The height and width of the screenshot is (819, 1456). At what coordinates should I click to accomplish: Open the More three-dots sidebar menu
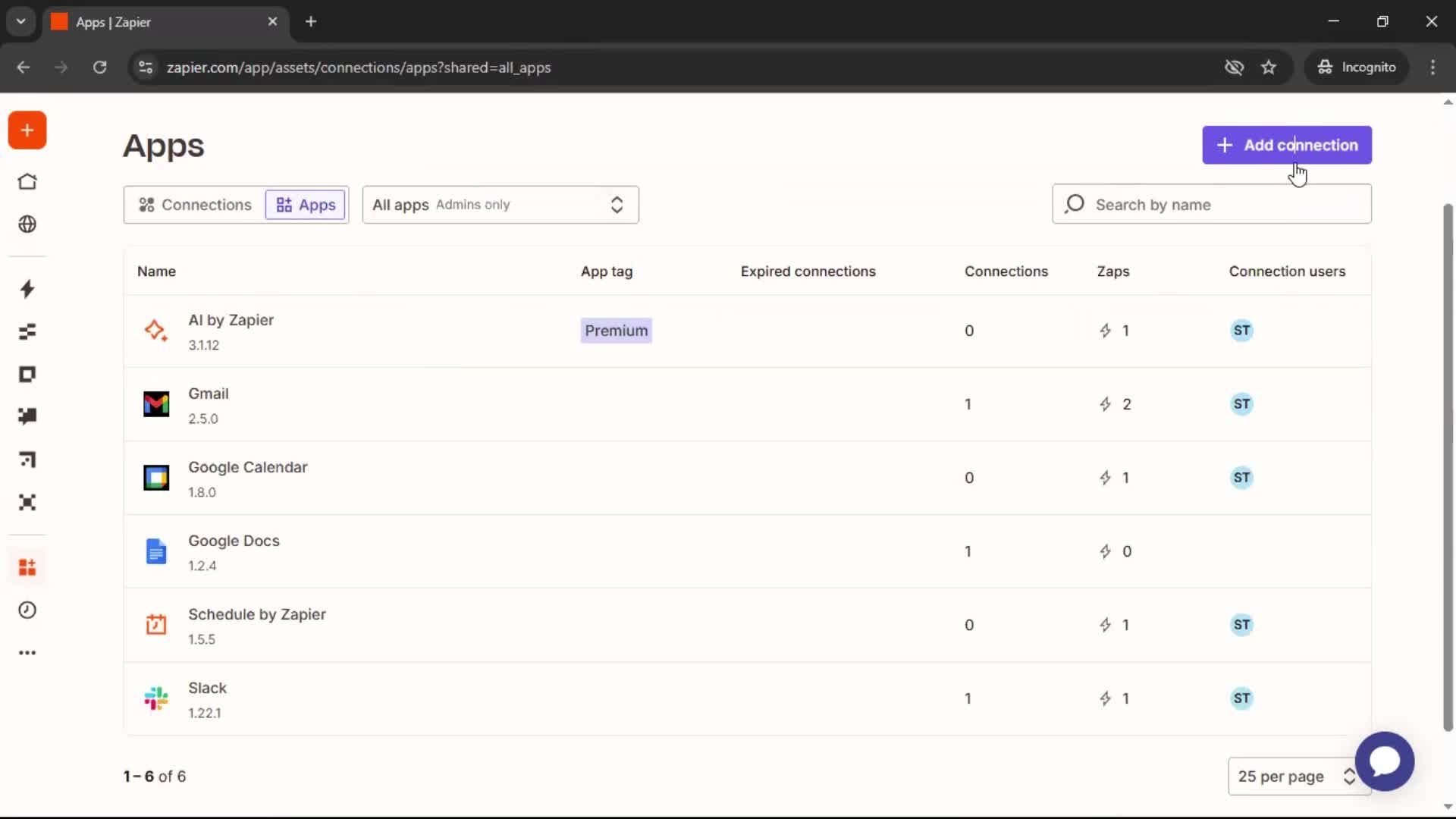pos(27,653)
